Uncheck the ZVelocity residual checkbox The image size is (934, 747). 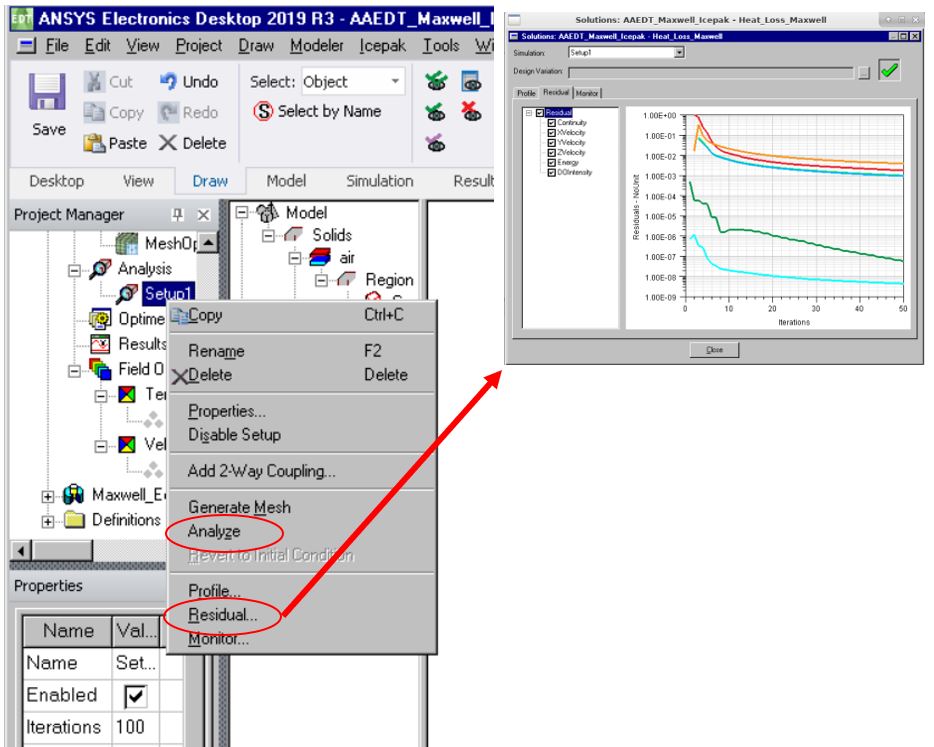click(x=552, y=152)
